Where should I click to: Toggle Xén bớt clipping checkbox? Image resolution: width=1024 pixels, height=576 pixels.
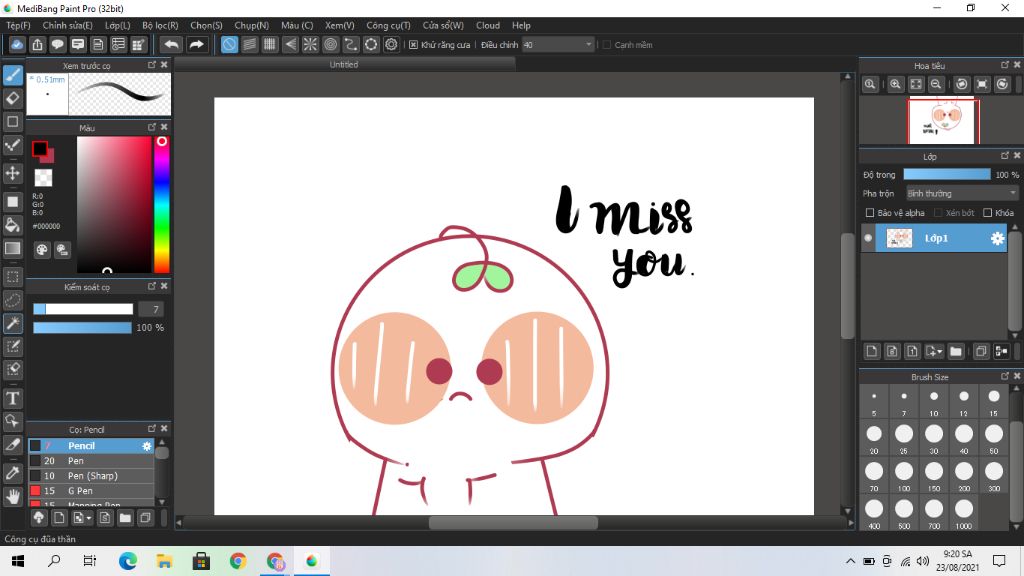pos(938,213)
